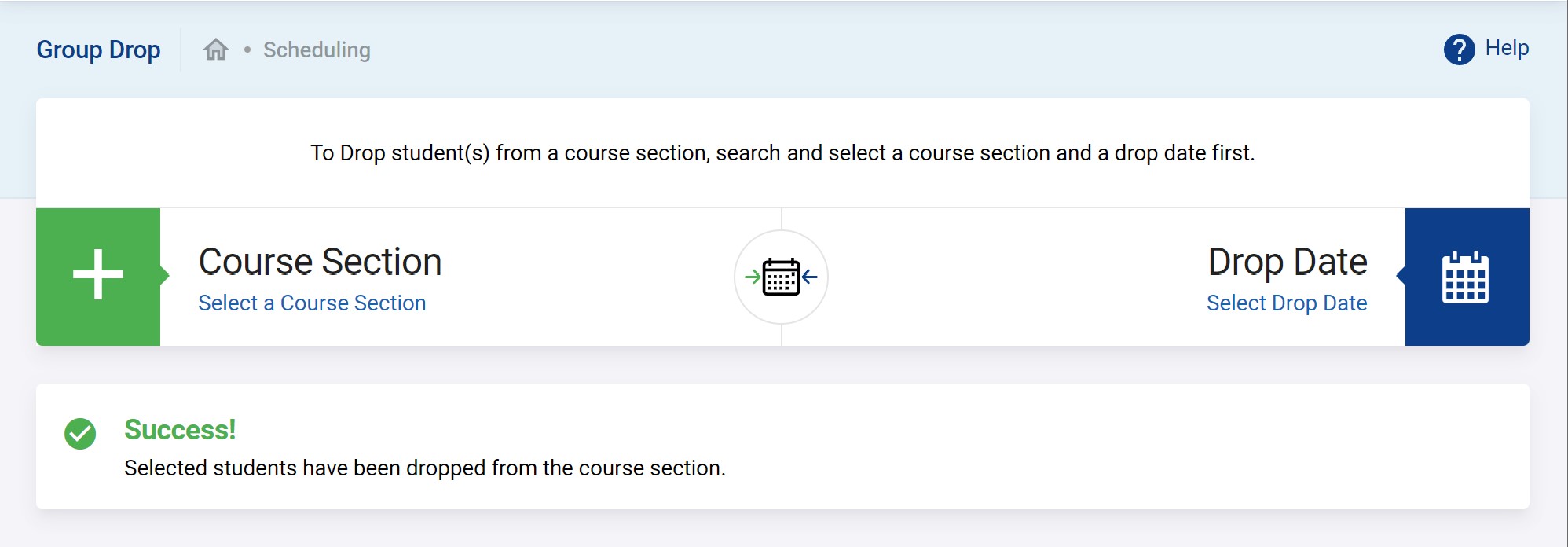The image size is (1568, 547).
Task: Click the Success! heading text
Action: (x=180, y=430)
